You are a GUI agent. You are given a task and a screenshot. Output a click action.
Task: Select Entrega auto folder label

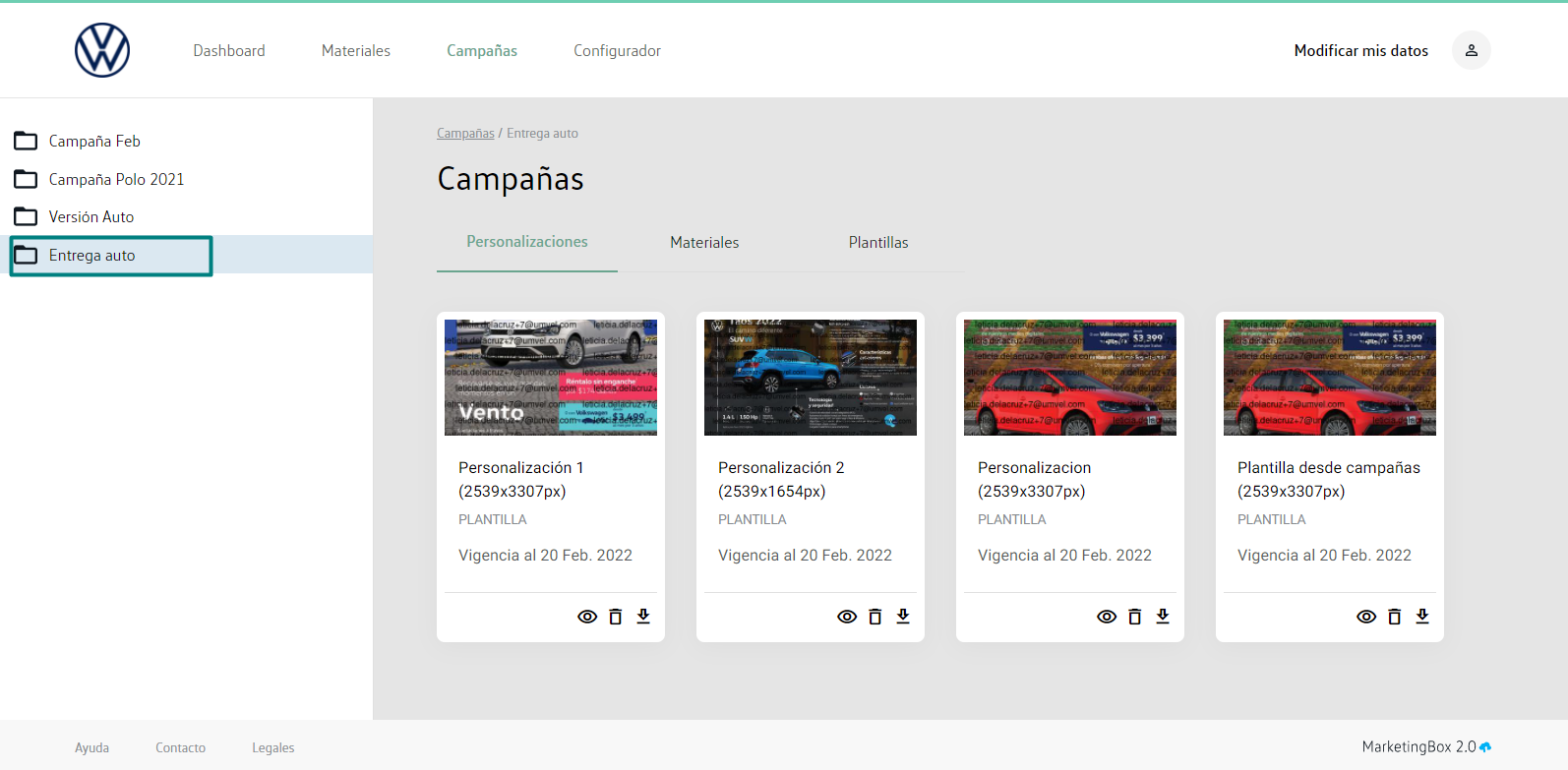coord(92,255)
